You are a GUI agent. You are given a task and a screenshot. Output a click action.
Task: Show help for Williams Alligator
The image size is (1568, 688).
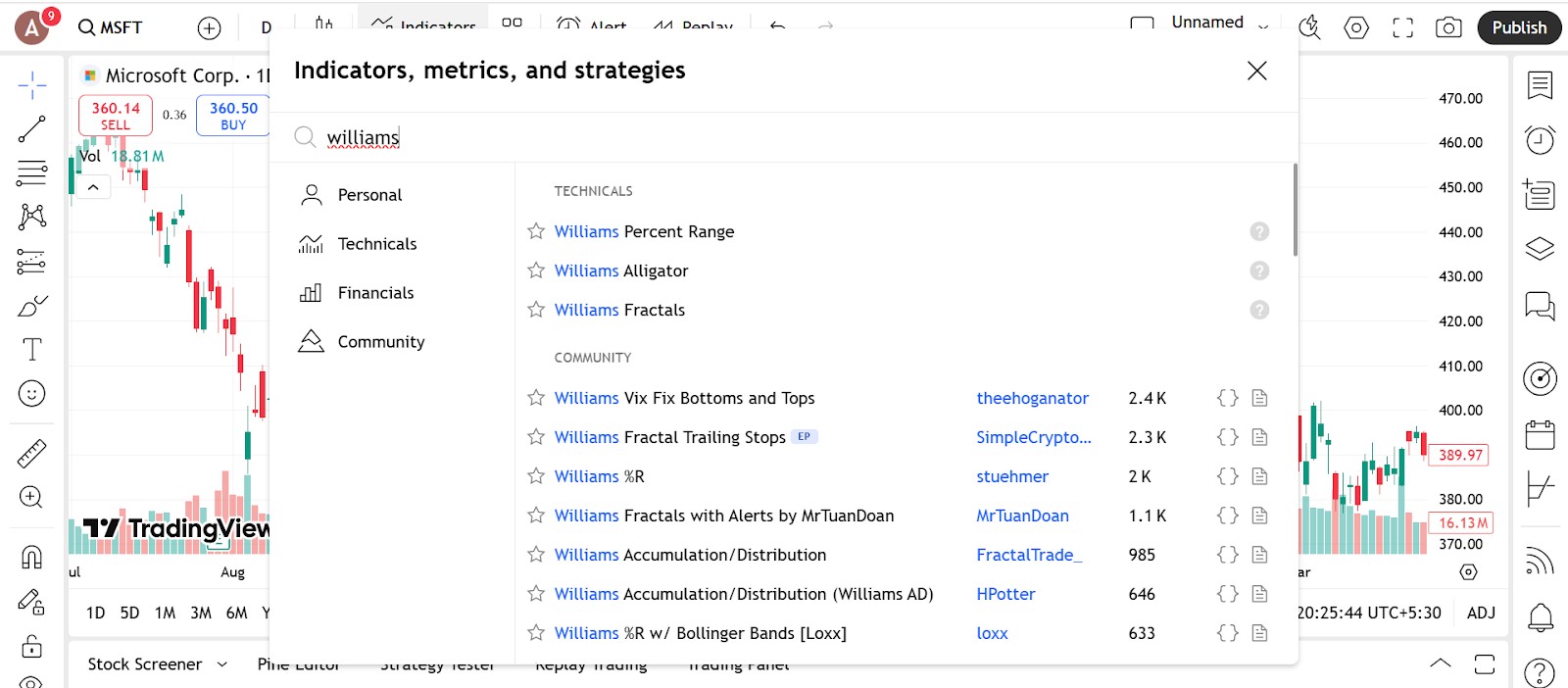1259,270
